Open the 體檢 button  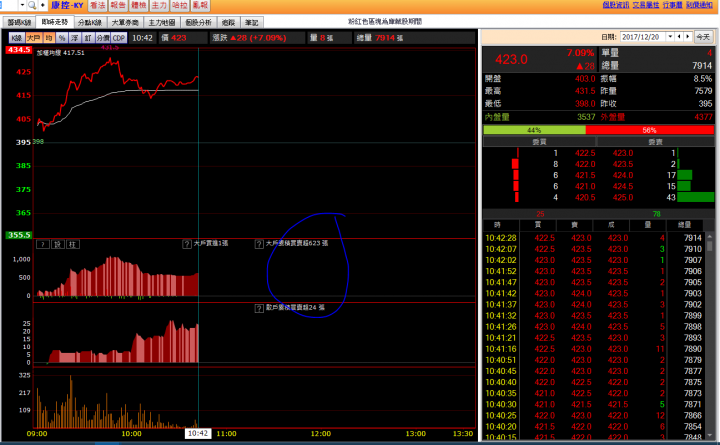click(139, 5)
